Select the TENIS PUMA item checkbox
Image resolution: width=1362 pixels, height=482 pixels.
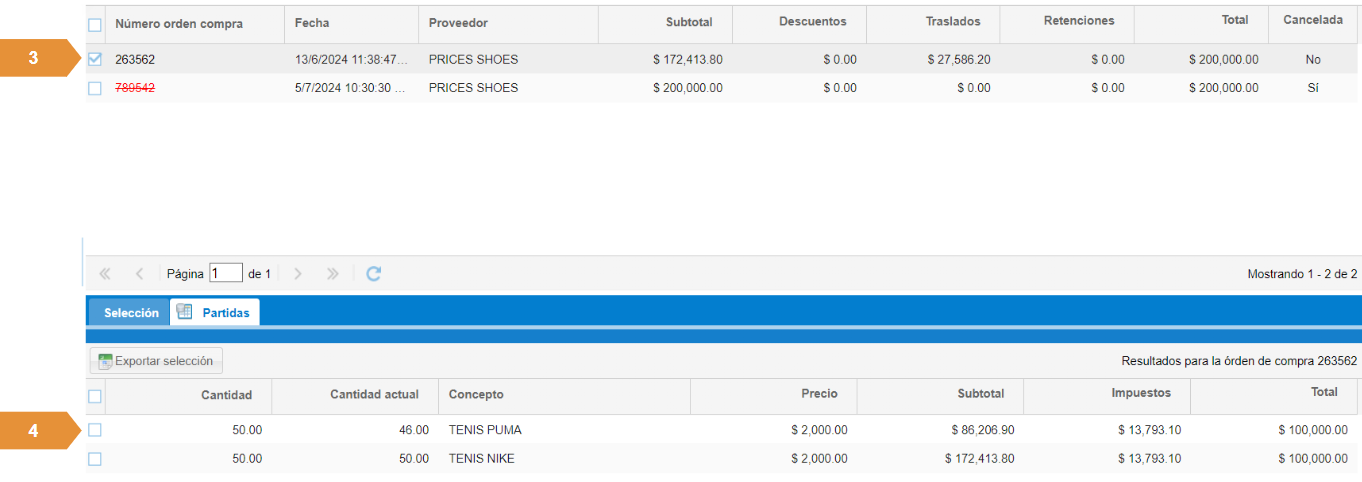(95, 430)
